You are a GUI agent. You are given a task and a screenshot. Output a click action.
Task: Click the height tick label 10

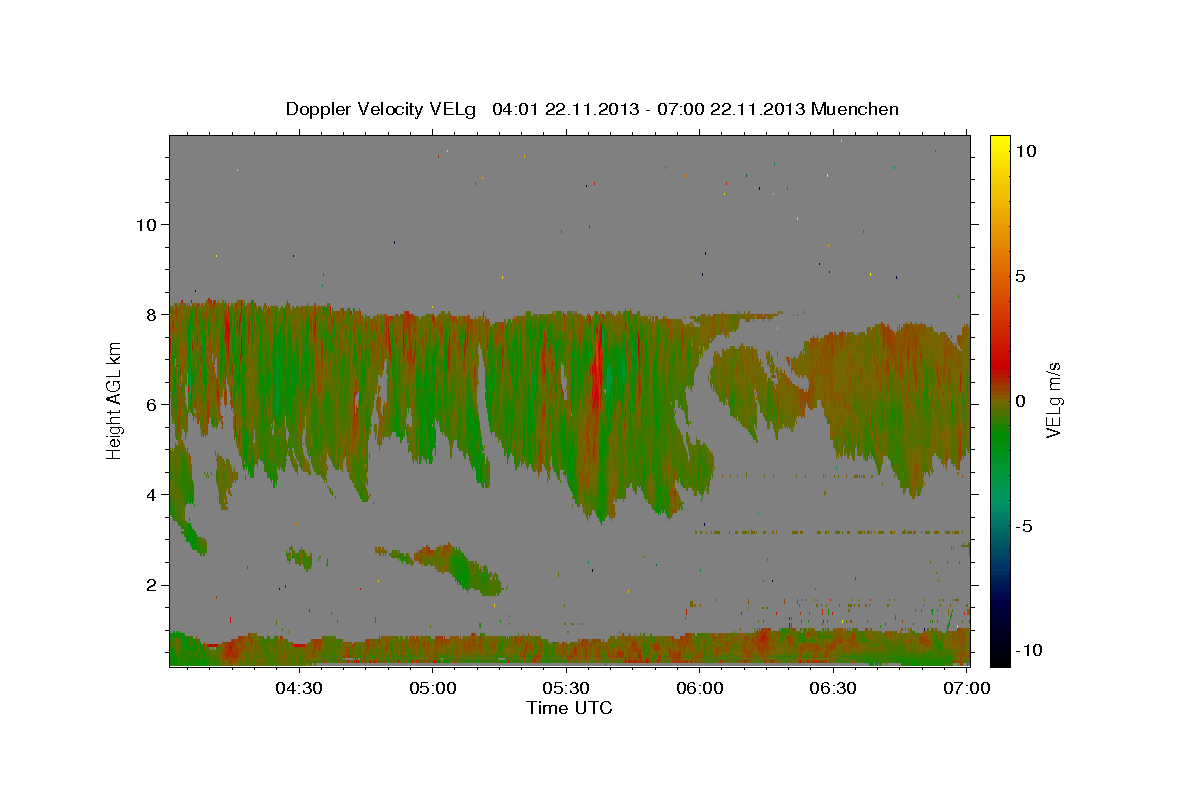coord(146,224)
